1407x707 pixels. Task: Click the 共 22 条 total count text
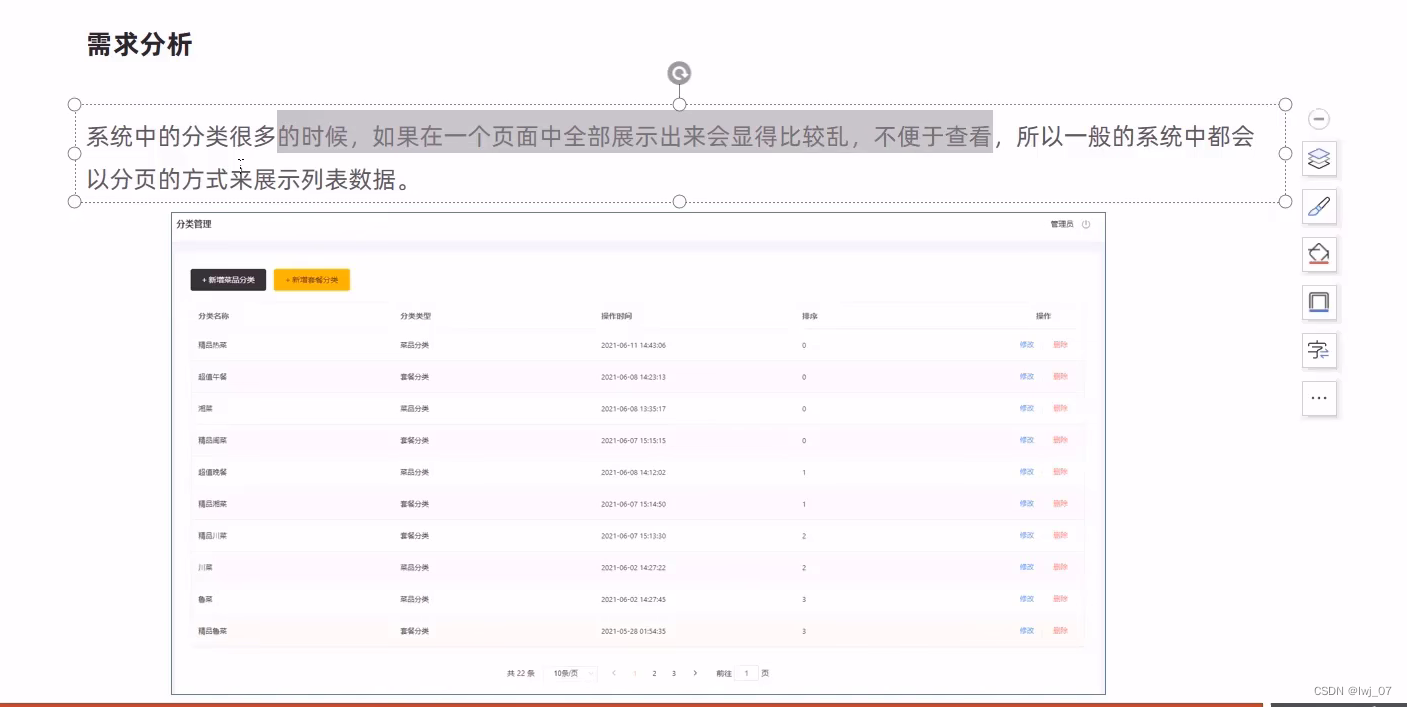tap(521, 674)
